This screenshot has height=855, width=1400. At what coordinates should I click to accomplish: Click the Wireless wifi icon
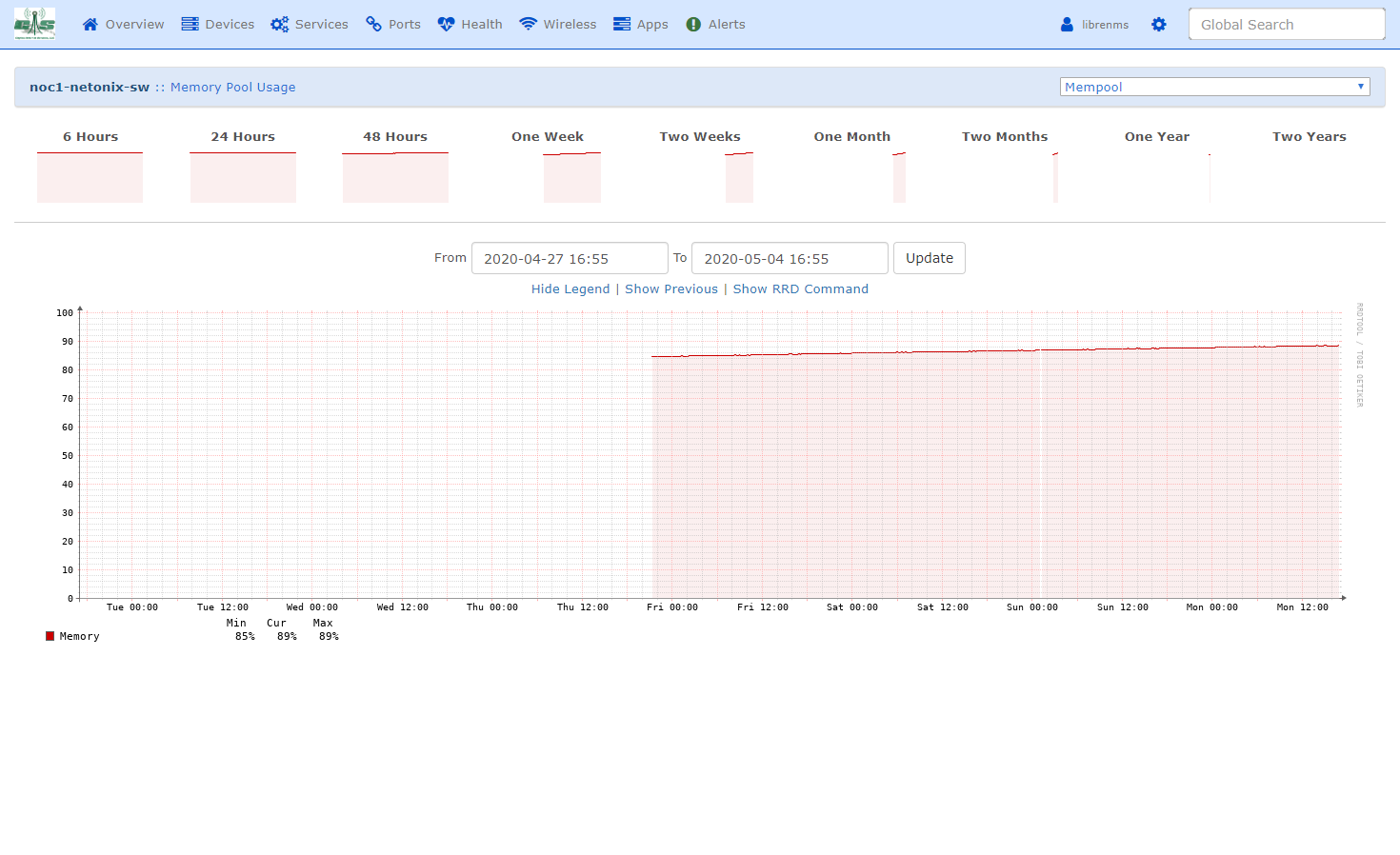point(528,25)
